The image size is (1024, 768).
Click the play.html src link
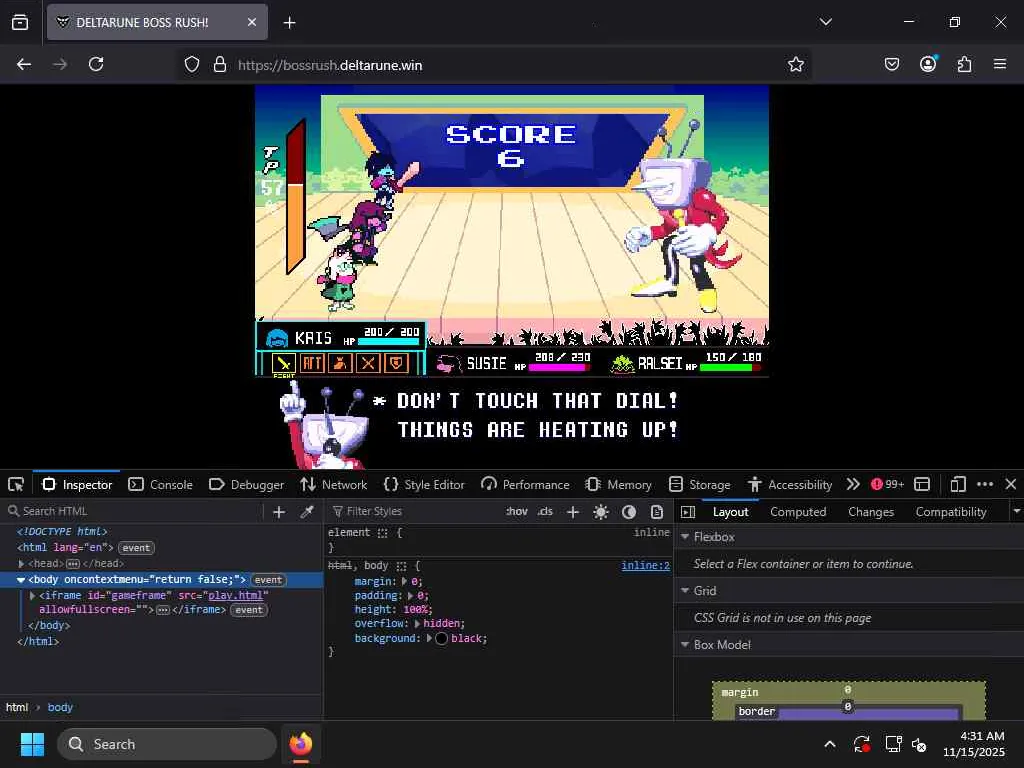[x=235, y=596]
